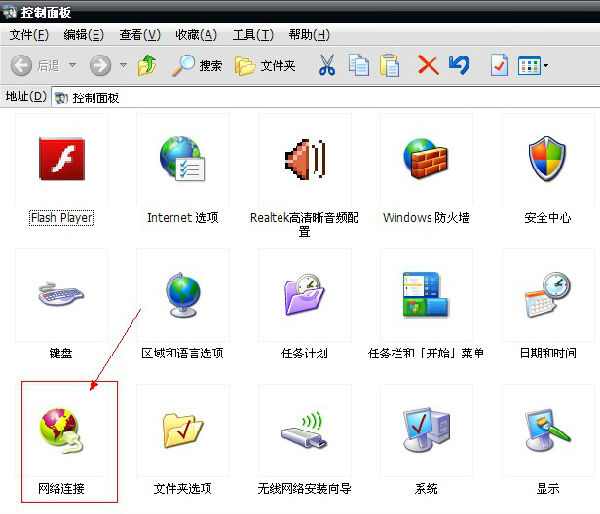Click the properties checkmark page icon

(499, 65)
